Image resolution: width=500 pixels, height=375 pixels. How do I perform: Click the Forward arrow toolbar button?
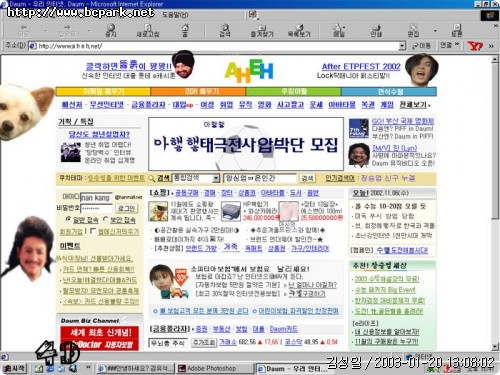click(x=67, y=30)
